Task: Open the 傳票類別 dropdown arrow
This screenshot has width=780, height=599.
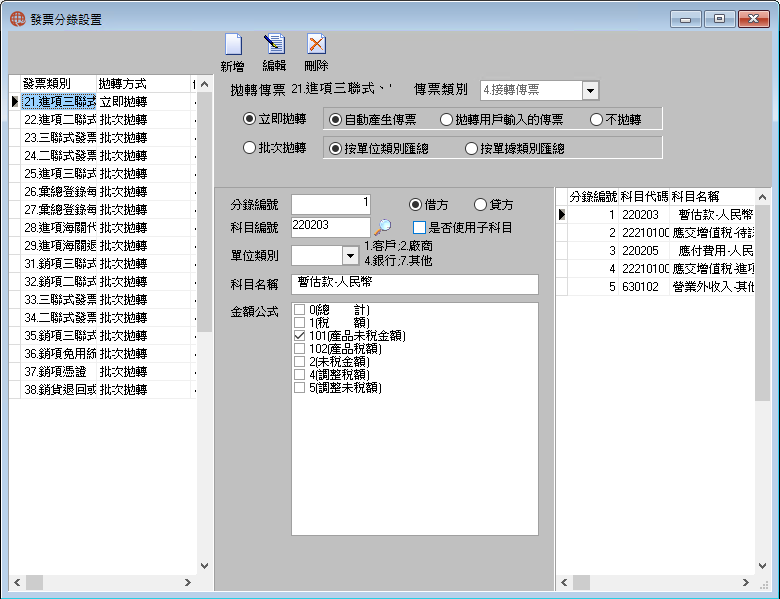Action: pyautogui.click(x=590, y=91)
